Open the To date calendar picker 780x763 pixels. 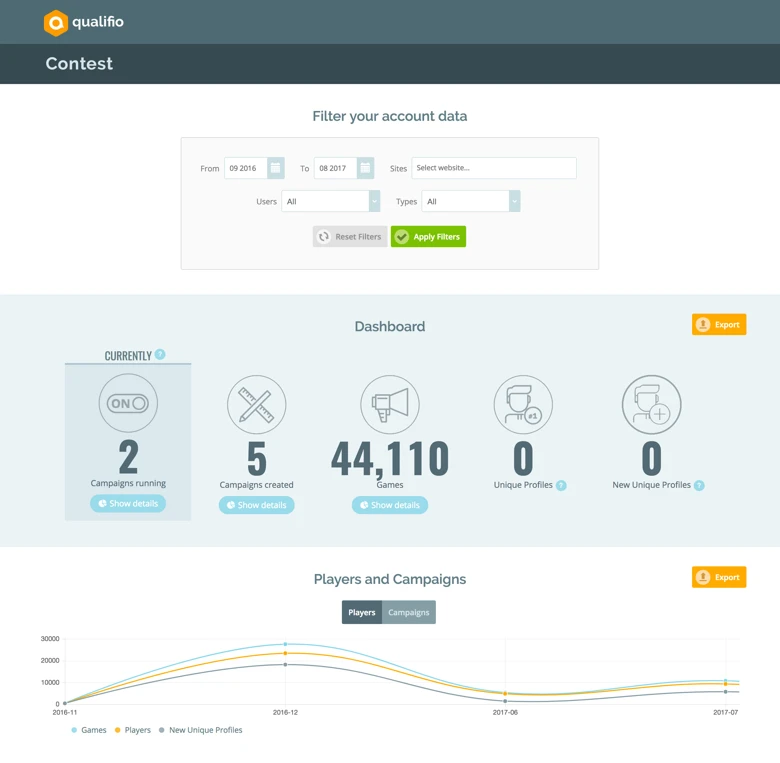pos(365,168)
